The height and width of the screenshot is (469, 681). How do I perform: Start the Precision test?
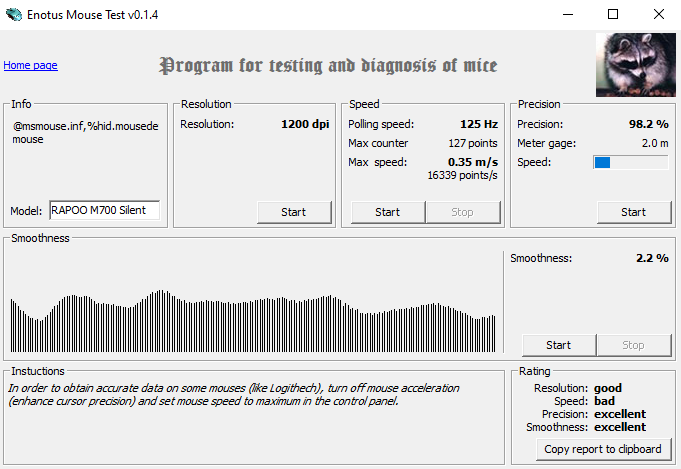[x=634, y=212]
